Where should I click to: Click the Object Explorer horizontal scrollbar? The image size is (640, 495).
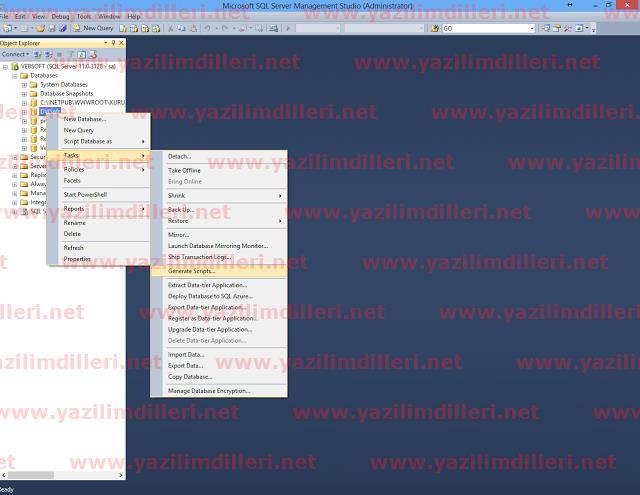(62, 475)
